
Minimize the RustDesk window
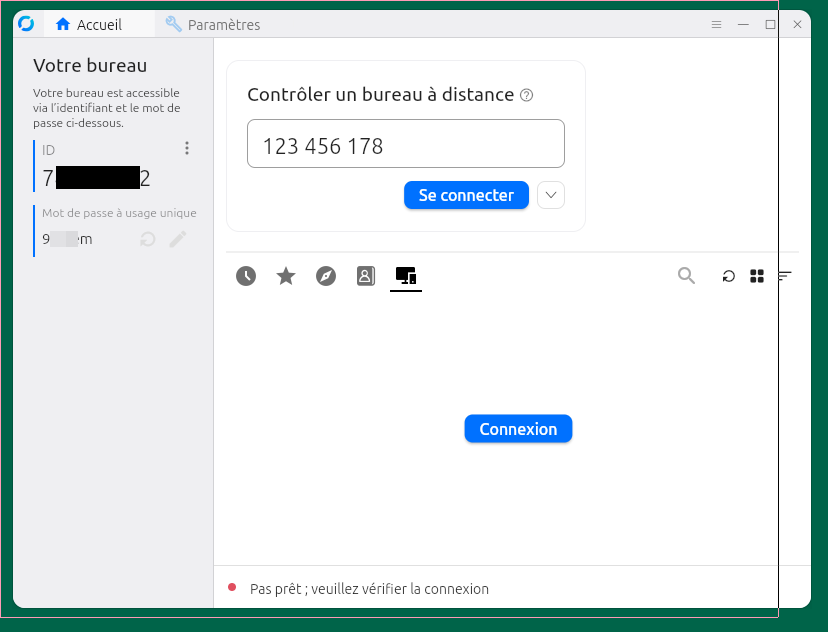tap(743, 24)
